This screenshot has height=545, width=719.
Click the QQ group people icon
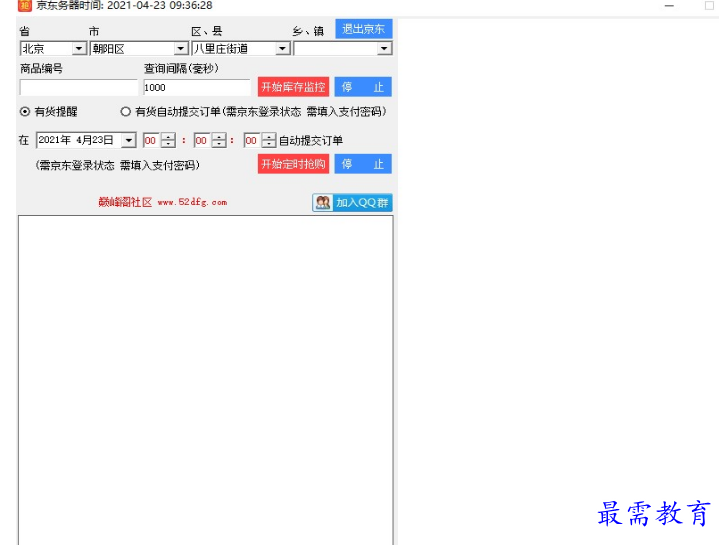pyautogui.click(x=323, y=203)
